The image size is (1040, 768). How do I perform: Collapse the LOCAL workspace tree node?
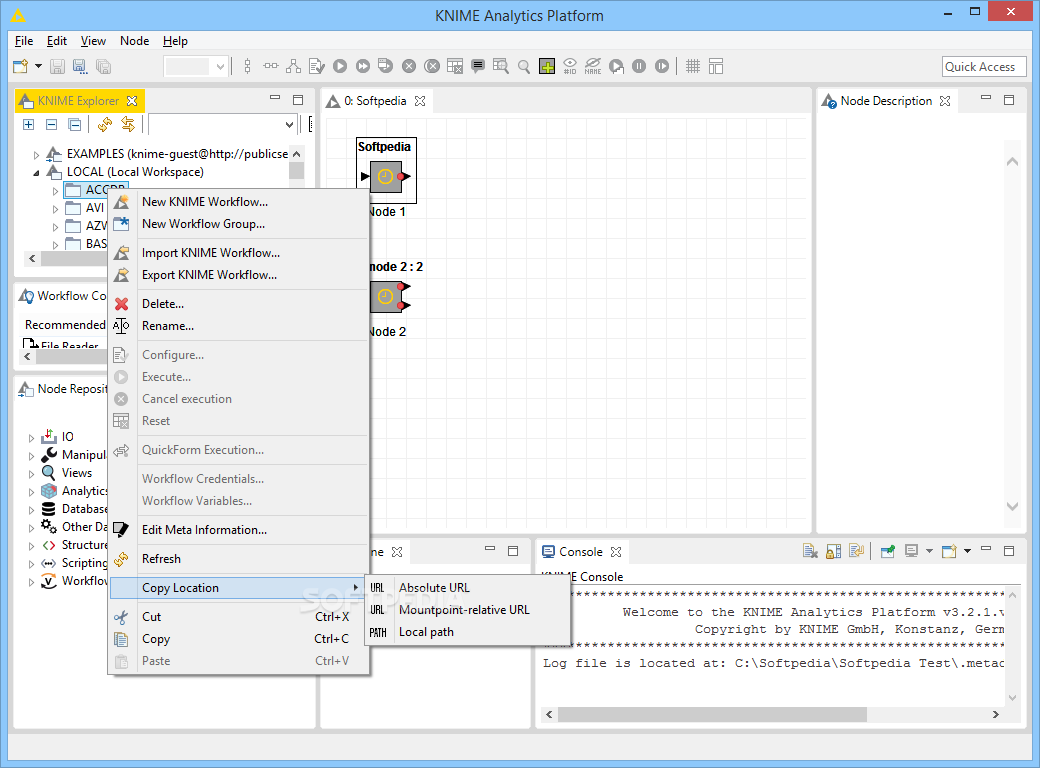pos(36,172)
